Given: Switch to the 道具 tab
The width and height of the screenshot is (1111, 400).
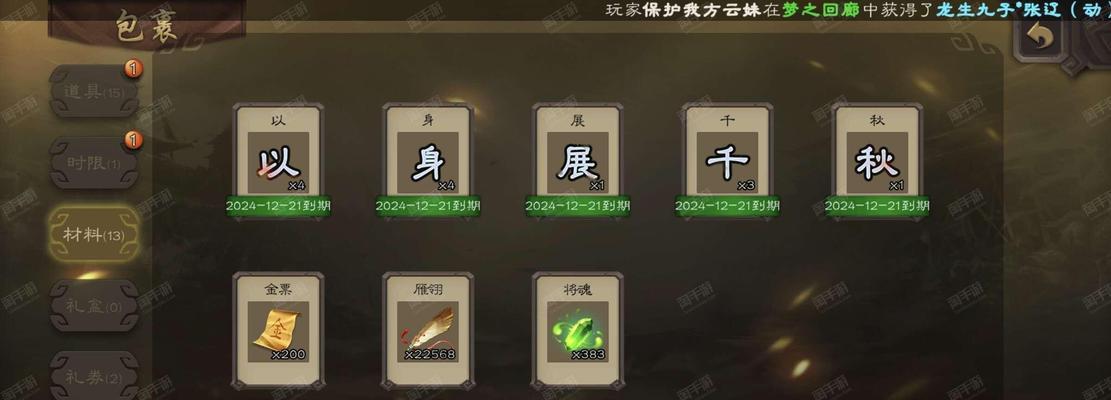Looking at the screenshot, I should [x=94, y=92].
